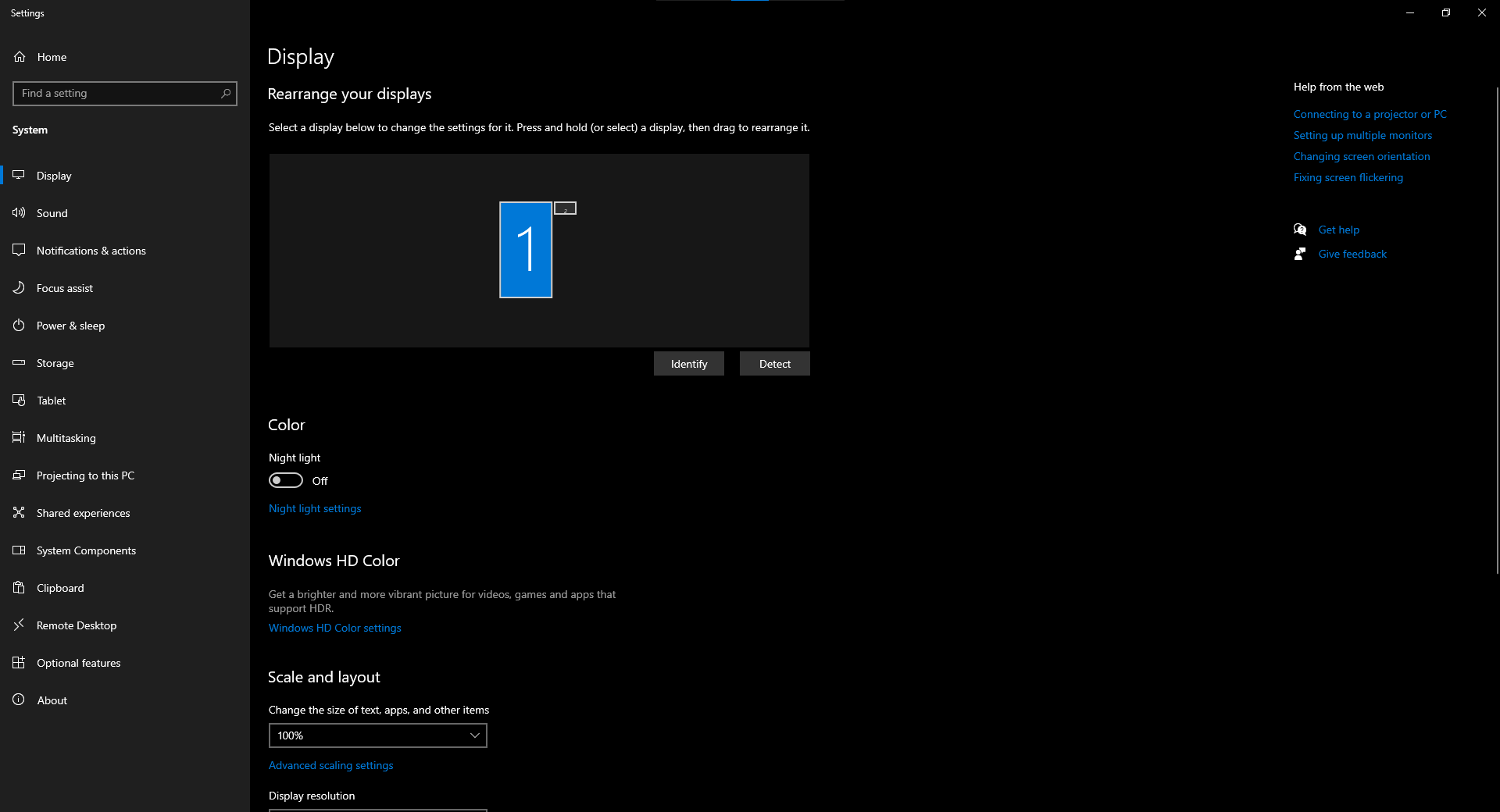The height and width of the screenshot is (812, 1500).
Task: Click the Find a setting field
Action: click(117, 94)
